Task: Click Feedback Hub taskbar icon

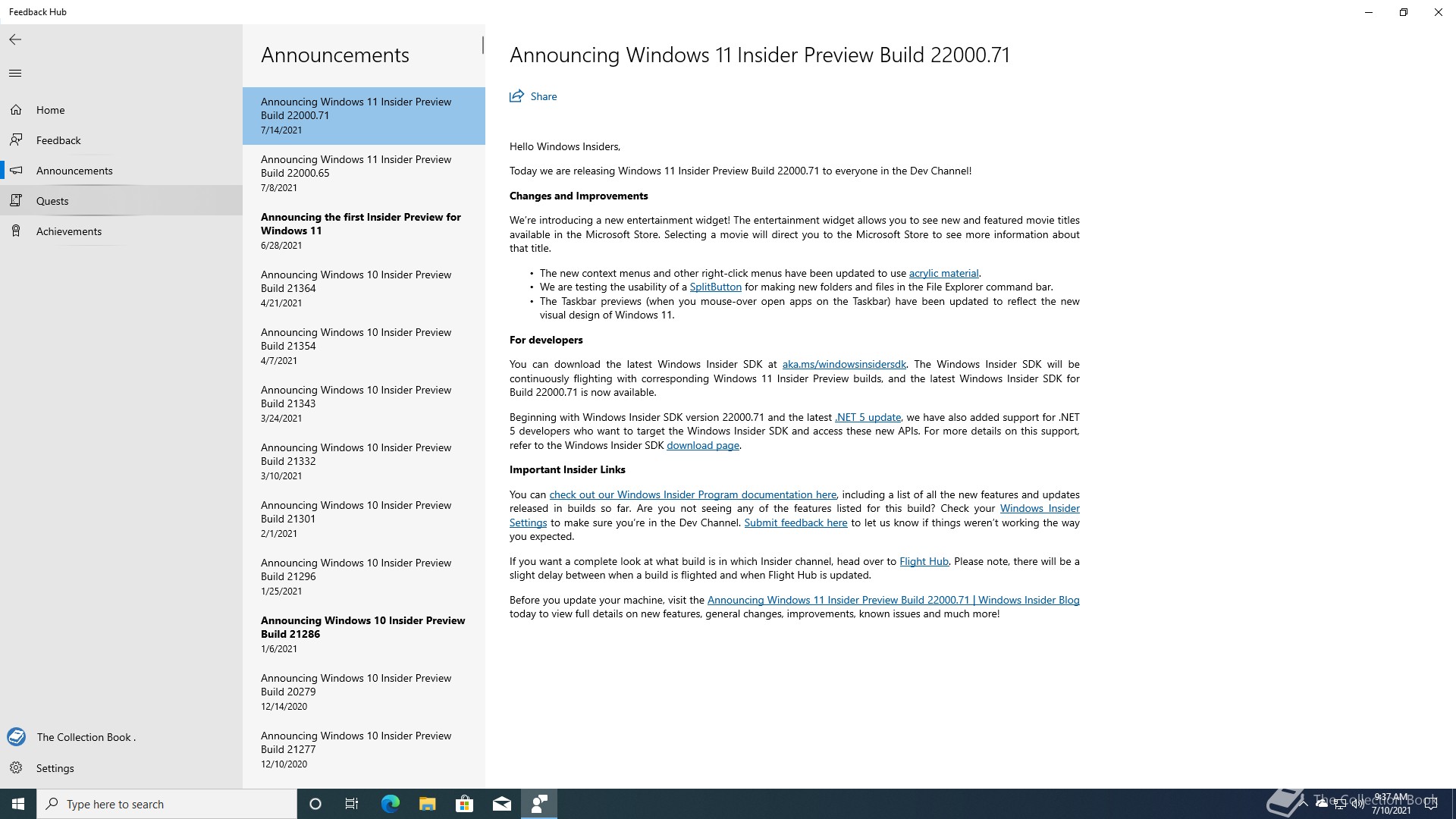Action: coord(539,804)
